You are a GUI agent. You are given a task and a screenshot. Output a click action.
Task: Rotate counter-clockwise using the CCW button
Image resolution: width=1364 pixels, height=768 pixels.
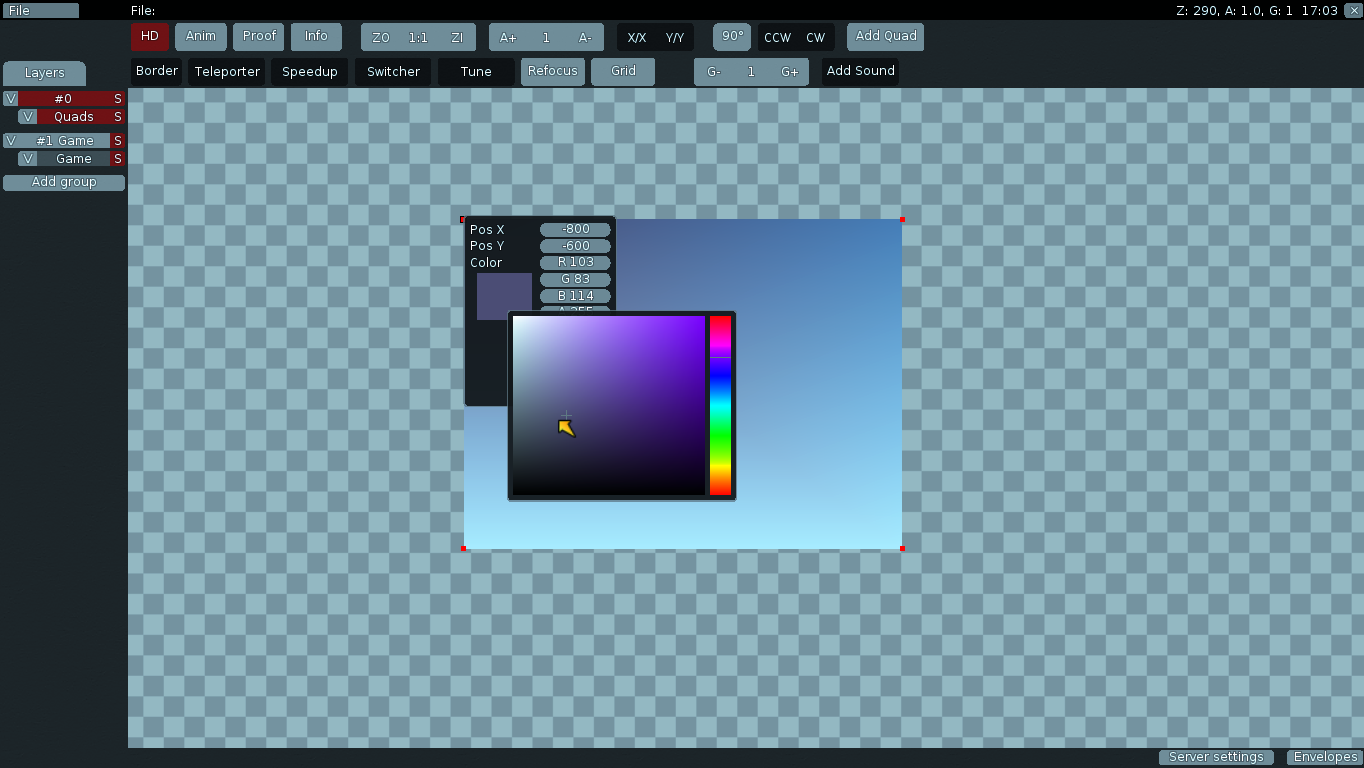(x=777, y=38)
